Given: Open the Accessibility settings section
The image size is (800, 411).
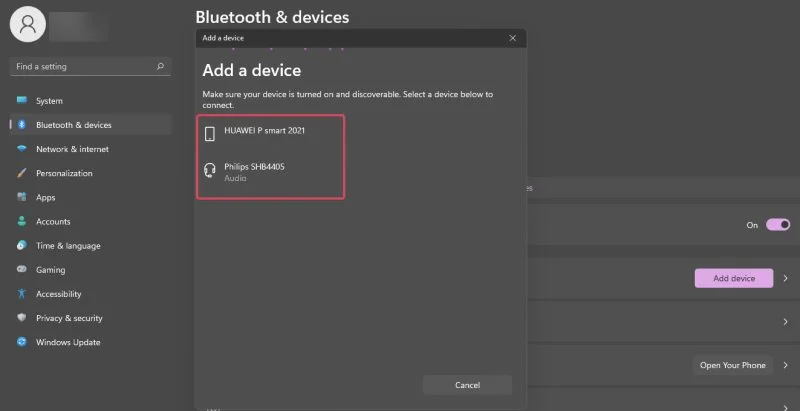Looking at the screenshot, I should point(59,294).
